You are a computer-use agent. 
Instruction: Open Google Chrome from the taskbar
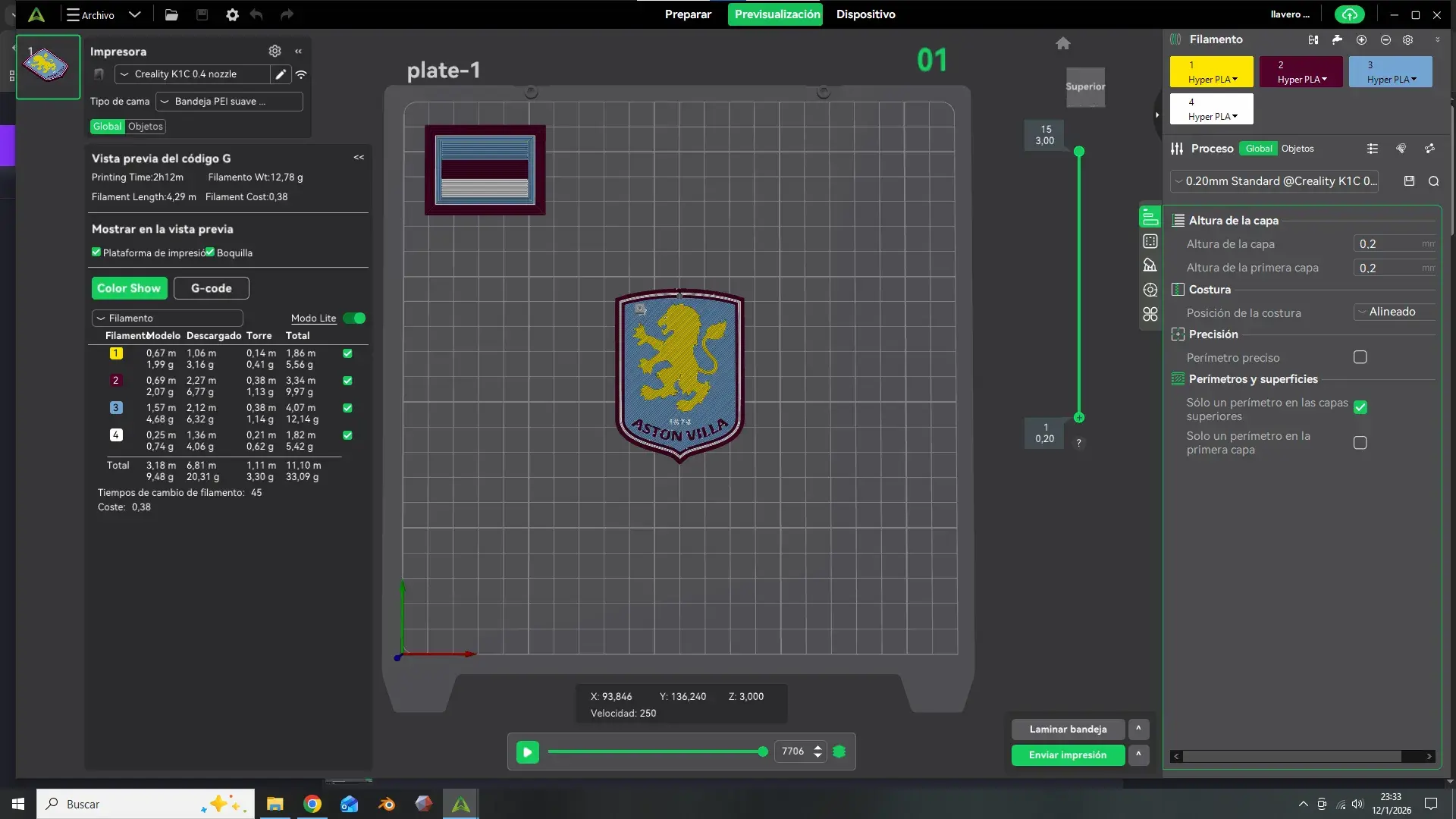click(312, 804)
